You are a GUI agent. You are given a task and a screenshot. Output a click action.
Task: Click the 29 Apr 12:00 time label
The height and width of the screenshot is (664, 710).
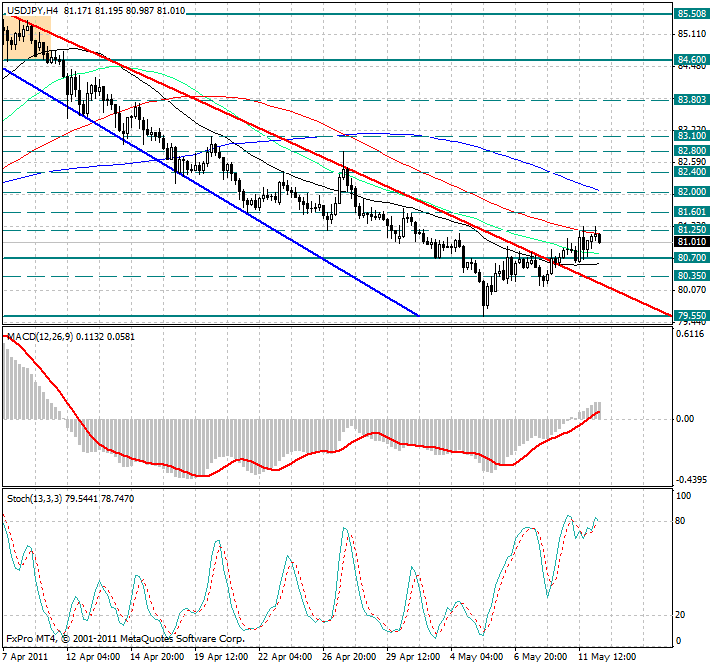point(413,657)
